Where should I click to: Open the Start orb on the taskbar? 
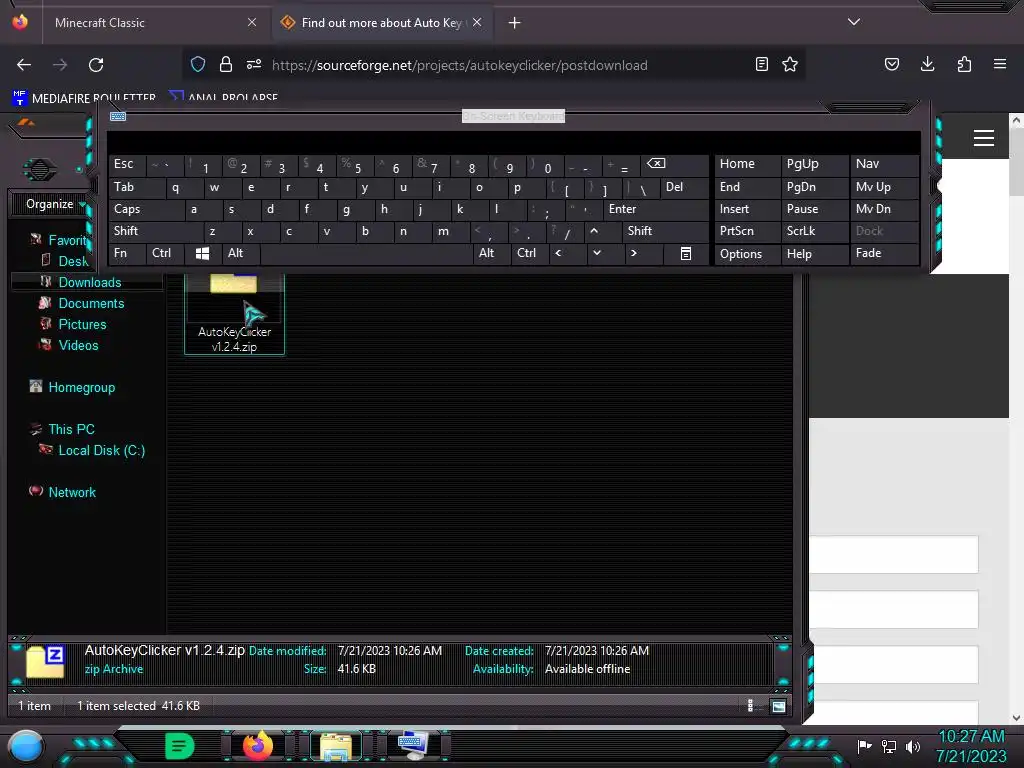26,746
